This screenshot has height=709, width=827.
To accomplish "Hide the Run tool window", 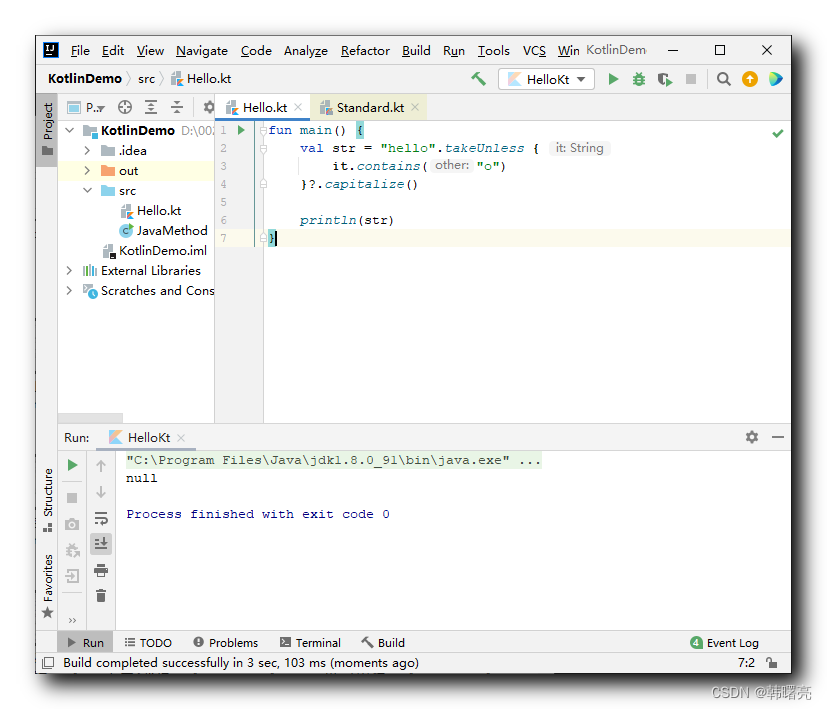I will coord(777,437).
